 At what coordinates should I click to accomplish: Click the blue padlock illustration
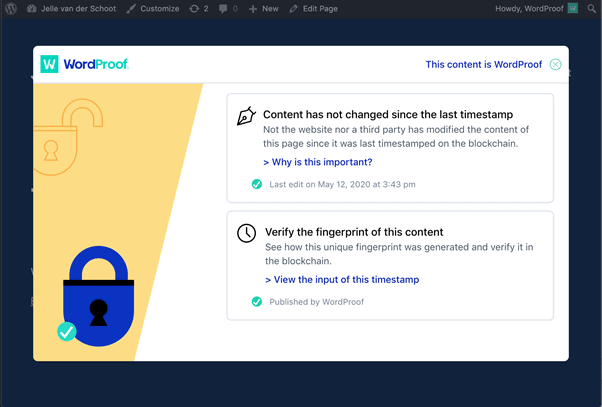[99, 296]
